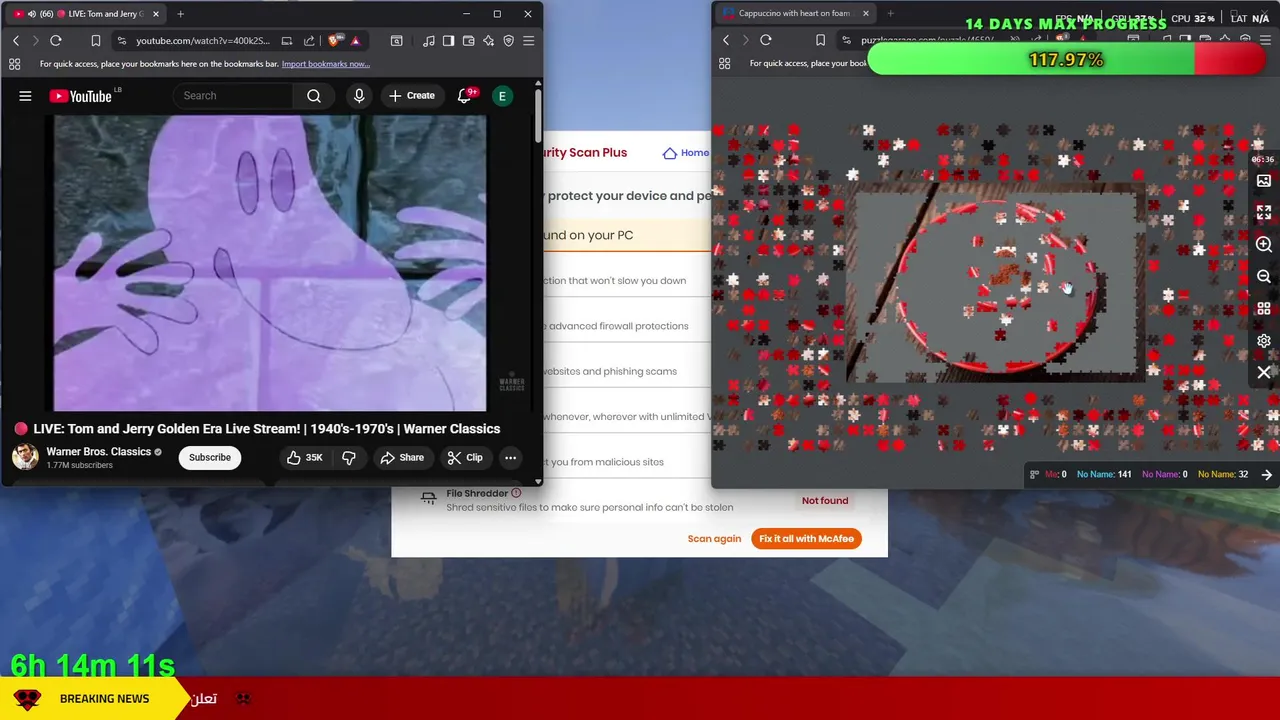The height and width of the screenshot is (720, 1280).
Task: Click the youtube.com address bar URL
Action: tap(203, 41)
